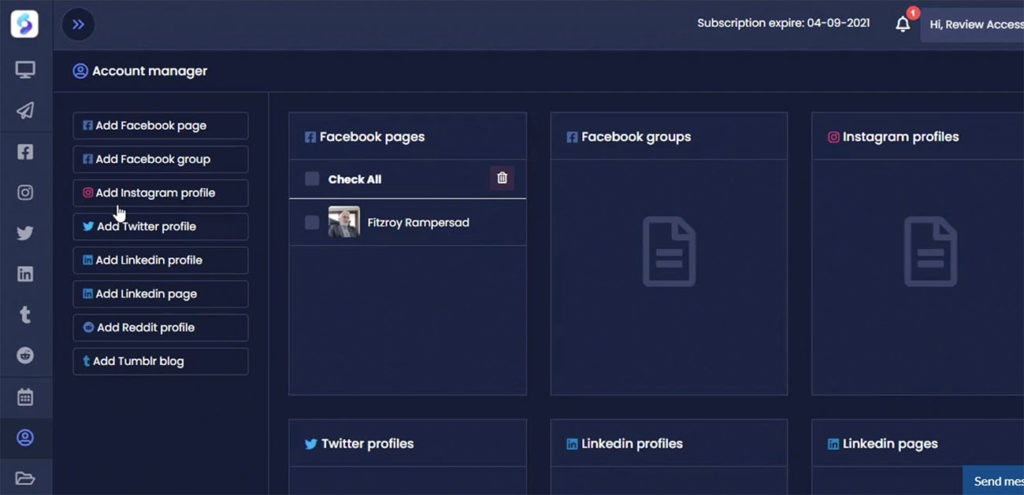The image size is (1024, 495).
Task: Click Add Reddit profile button
Action: tap(161, 328)
